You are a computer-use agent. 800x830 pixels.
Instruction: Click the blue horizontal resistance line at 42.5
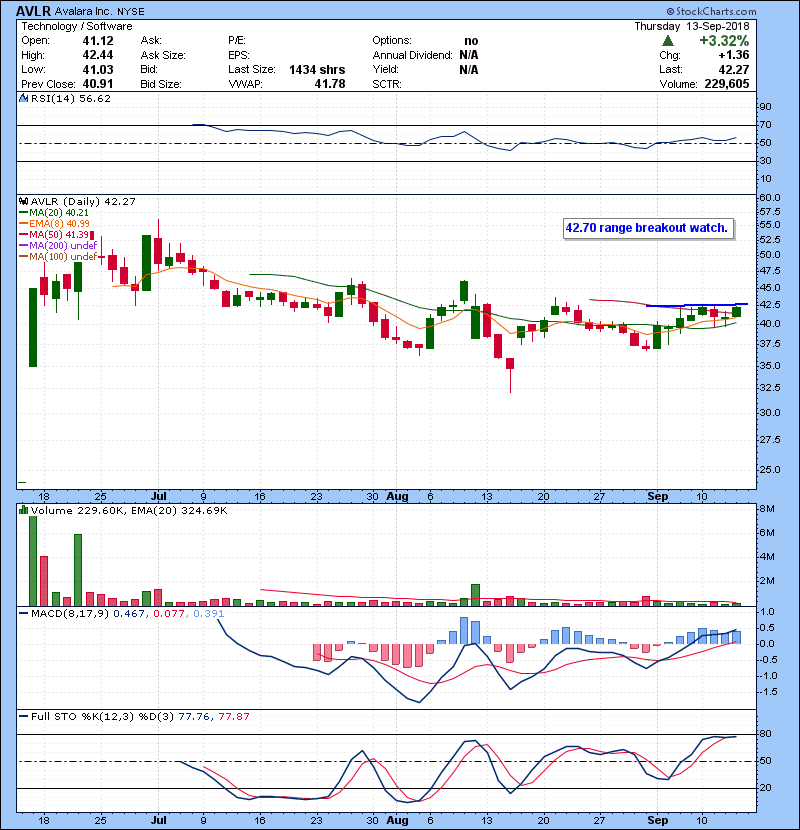697,305
